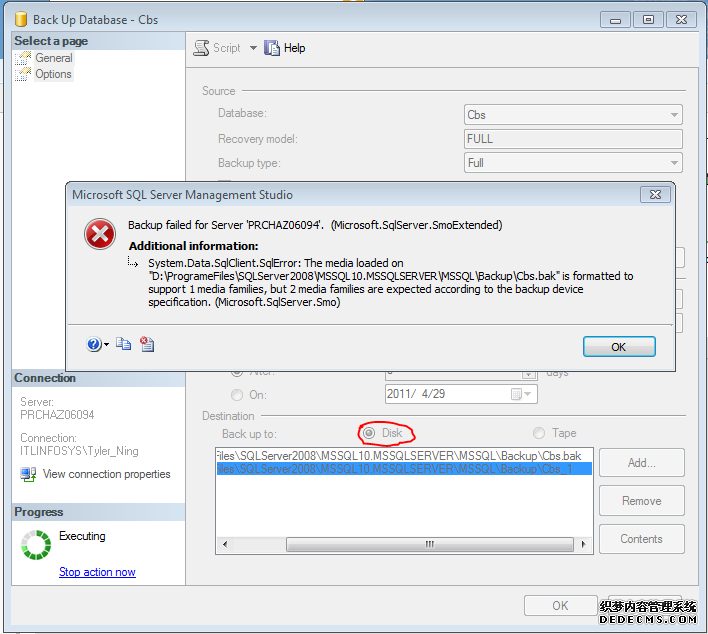Copy the error message text icon

click(x=123, y=344)
